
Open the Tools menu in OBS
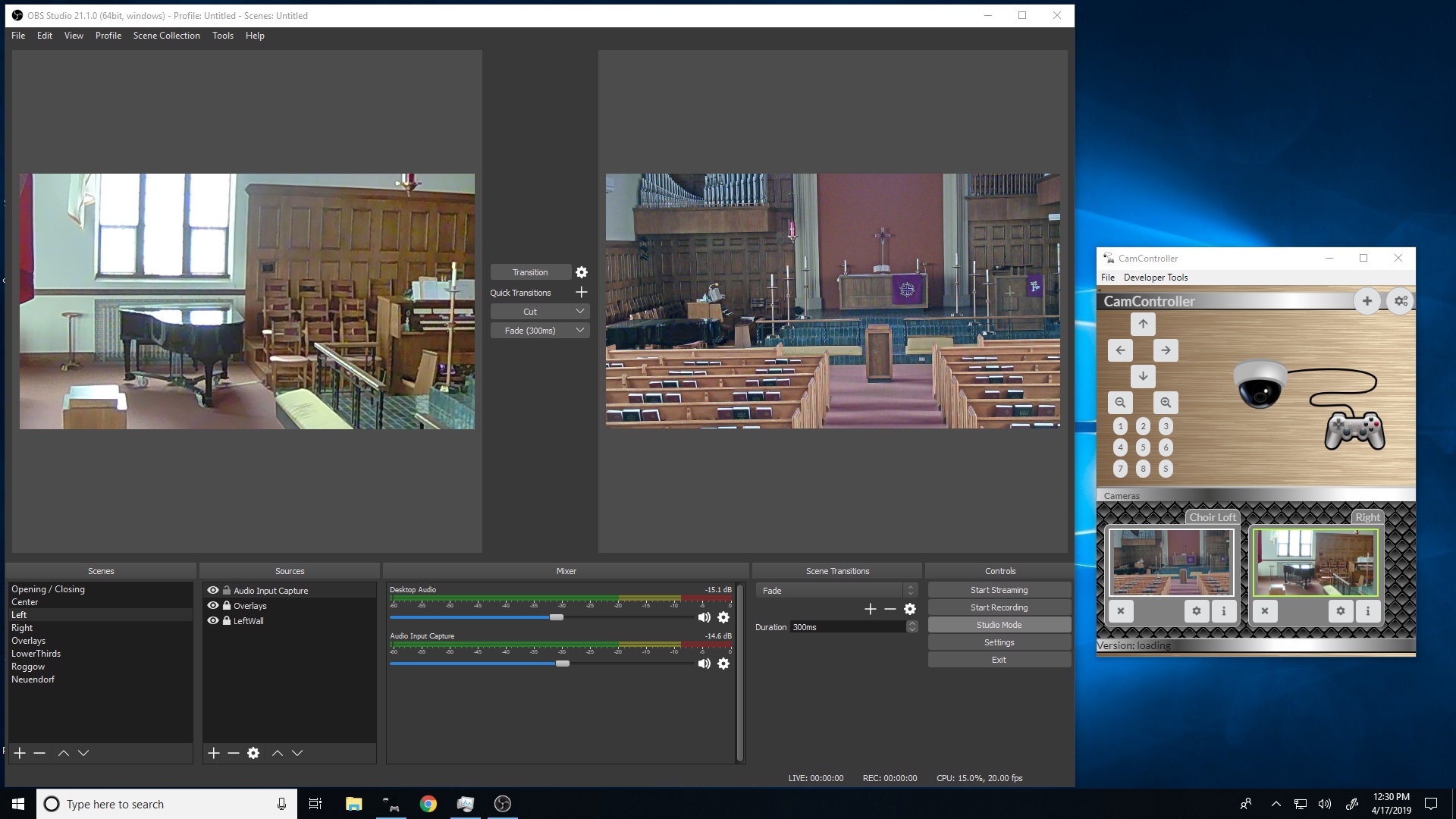click(222, 36)
